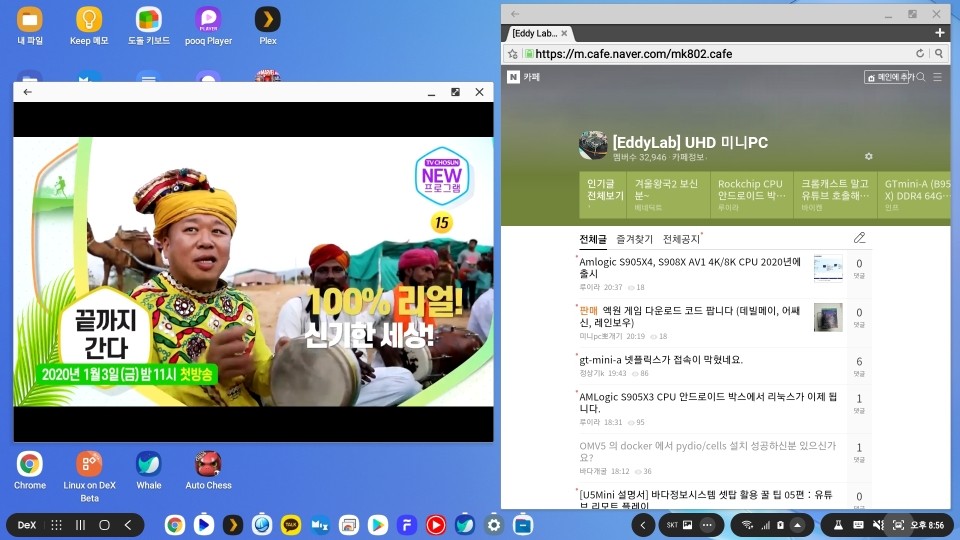Bookmark the page with the star icon
Screen dimensions: 960x540
512,54
